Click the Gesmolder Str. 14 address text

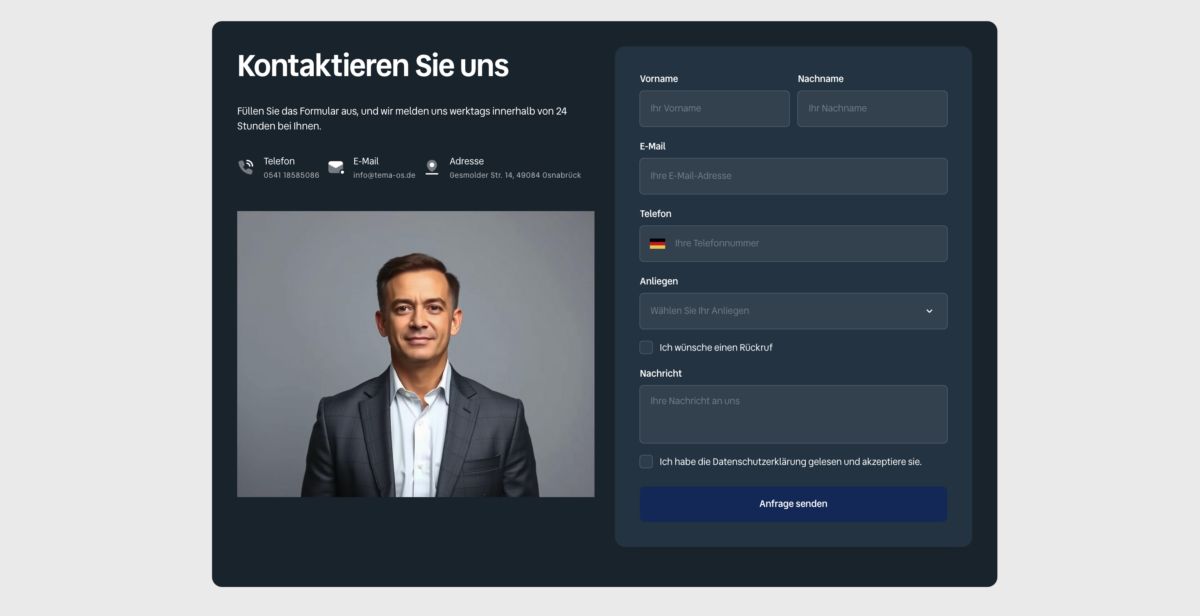(x=515, y=175)
